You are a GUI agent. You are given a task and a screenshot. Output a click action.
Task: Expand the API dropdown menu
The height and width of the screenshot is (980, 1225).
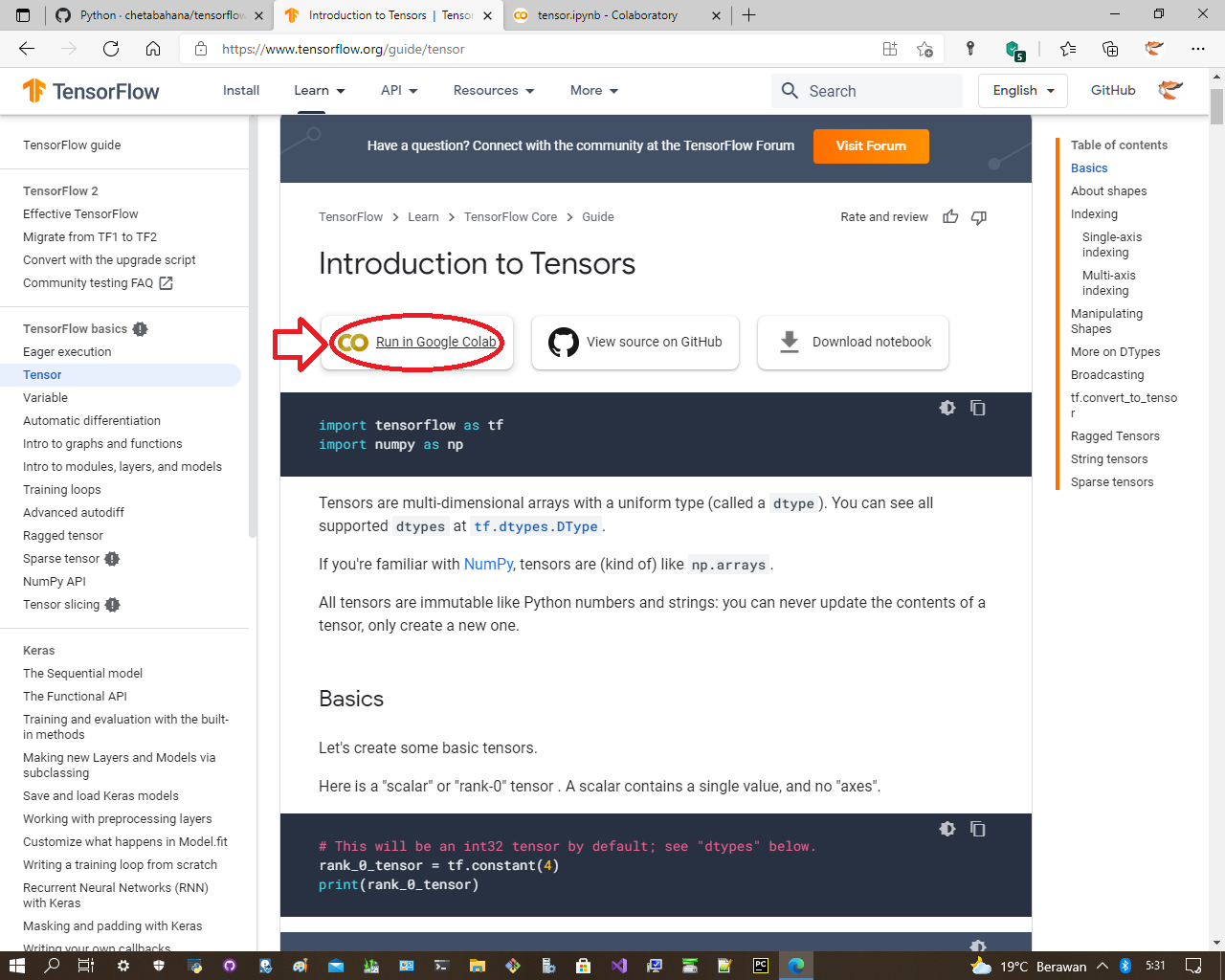pyautogui.click(x=399, y=91)
